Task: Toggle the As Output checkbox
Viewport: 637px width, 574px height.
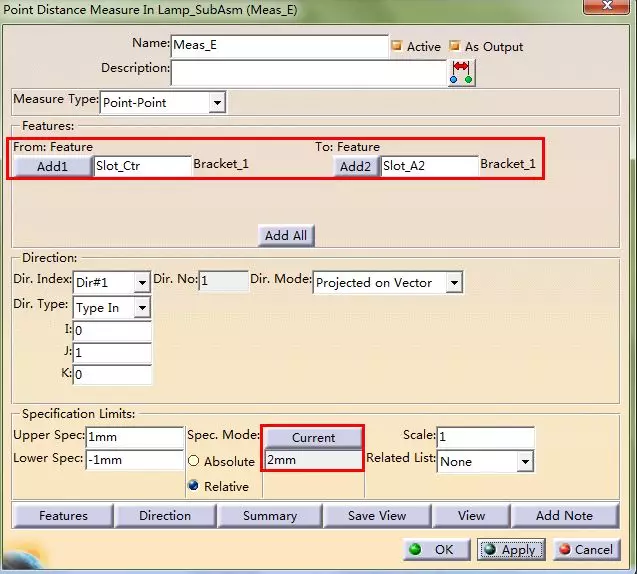Action: tap(454, 46)
